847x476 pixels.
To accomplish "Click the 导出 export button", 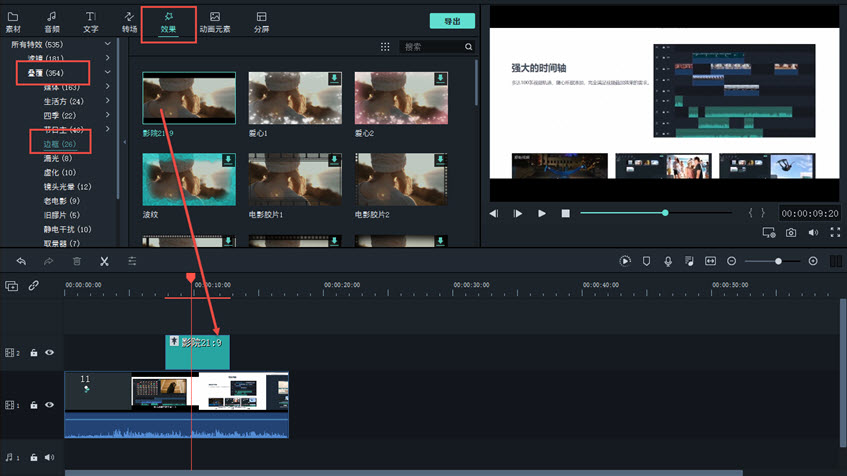I will pos(452,21).
